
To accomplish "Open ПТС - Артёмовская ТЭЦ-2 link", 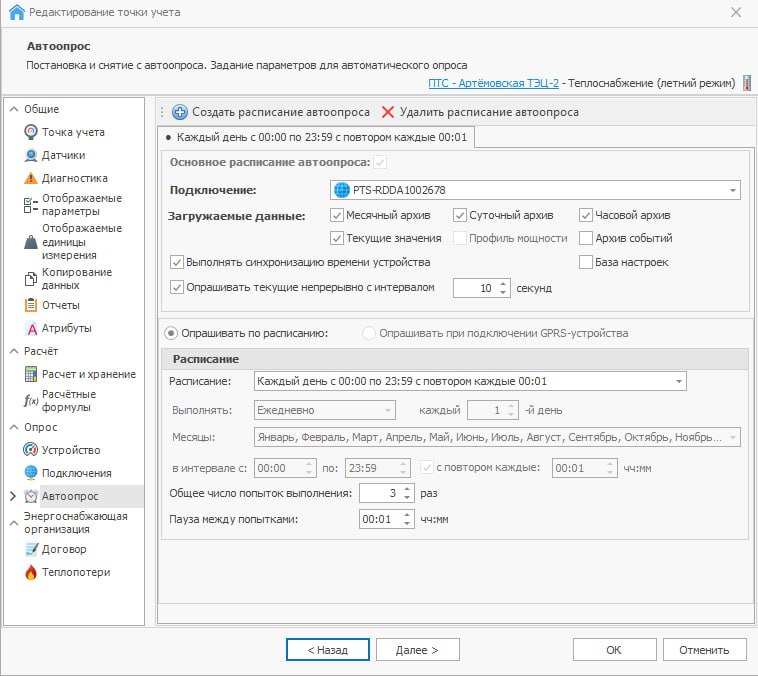I will pos(493,82).
